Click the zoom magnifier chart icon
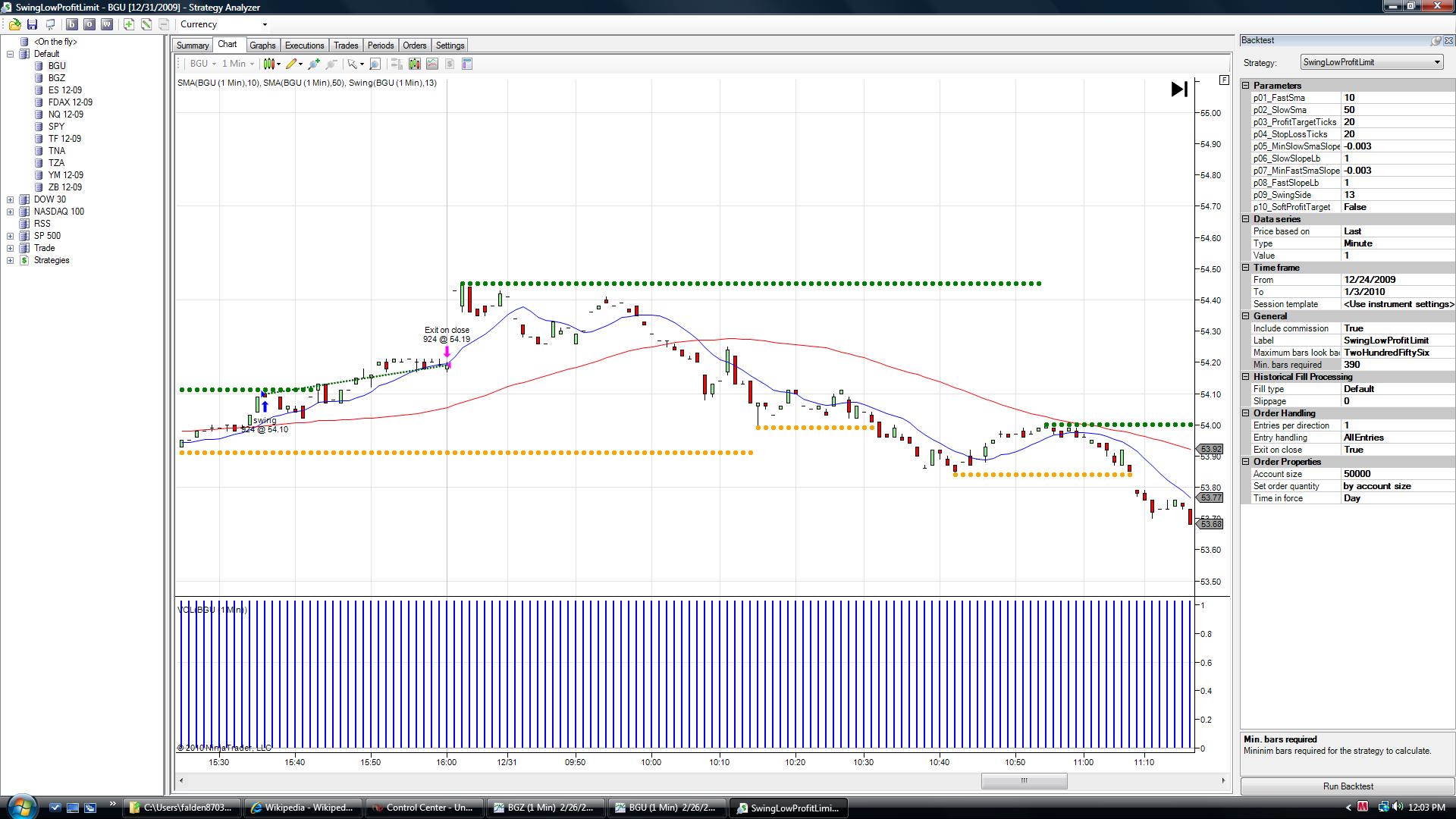Screen dimensions: 1456x819 (x=375, y=64)
